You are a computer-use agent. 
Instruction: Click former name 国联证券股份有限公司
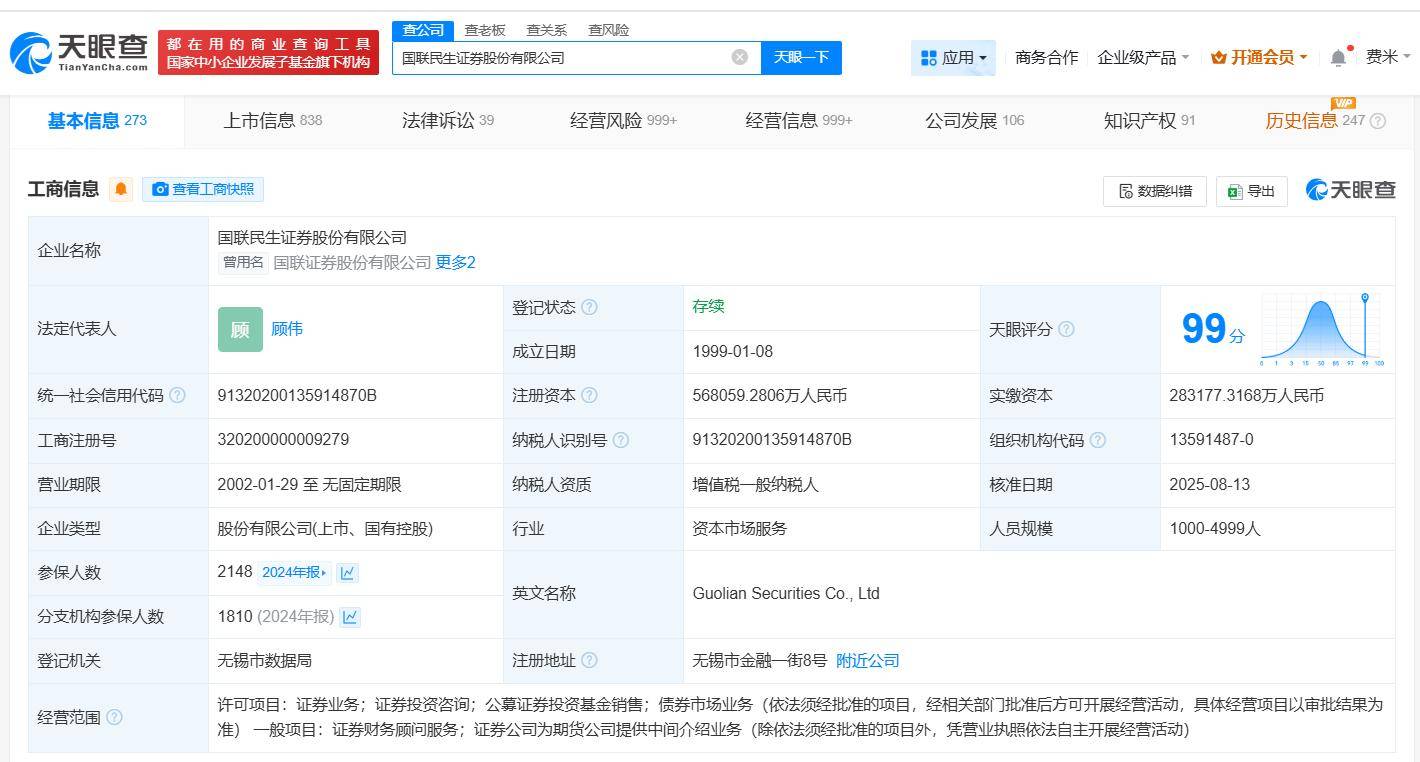352,262
